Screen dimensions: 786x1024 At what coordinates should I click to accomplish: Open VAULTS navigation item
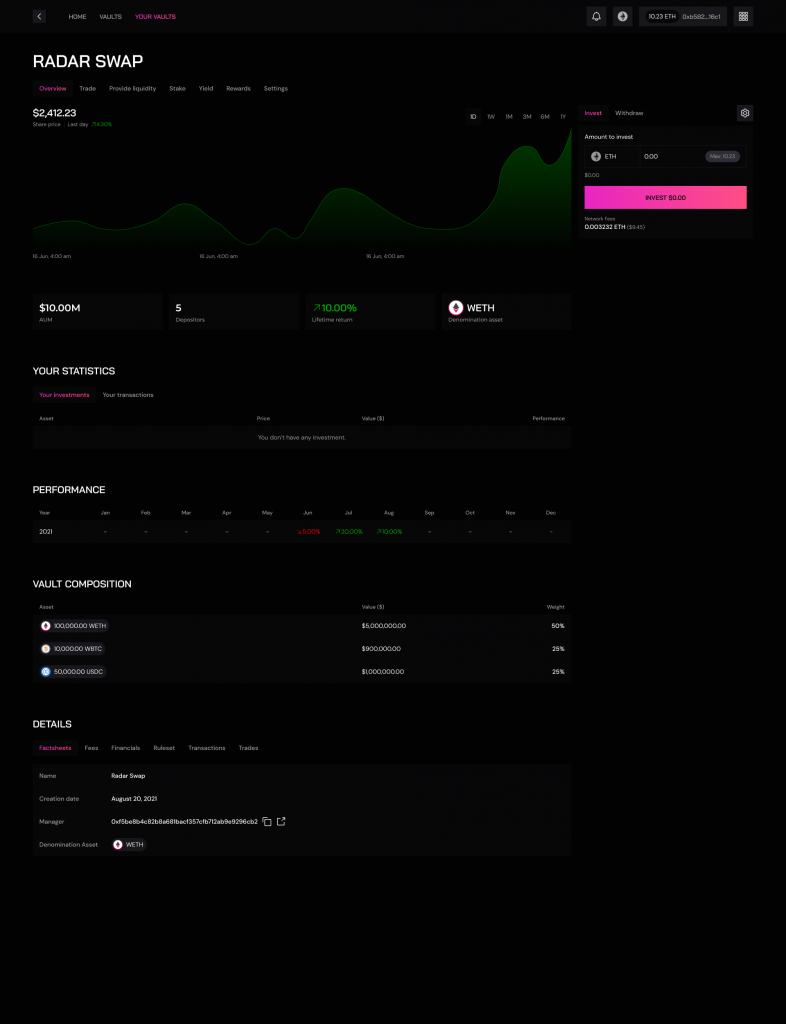pyautogui.click(x=110, y=16)
